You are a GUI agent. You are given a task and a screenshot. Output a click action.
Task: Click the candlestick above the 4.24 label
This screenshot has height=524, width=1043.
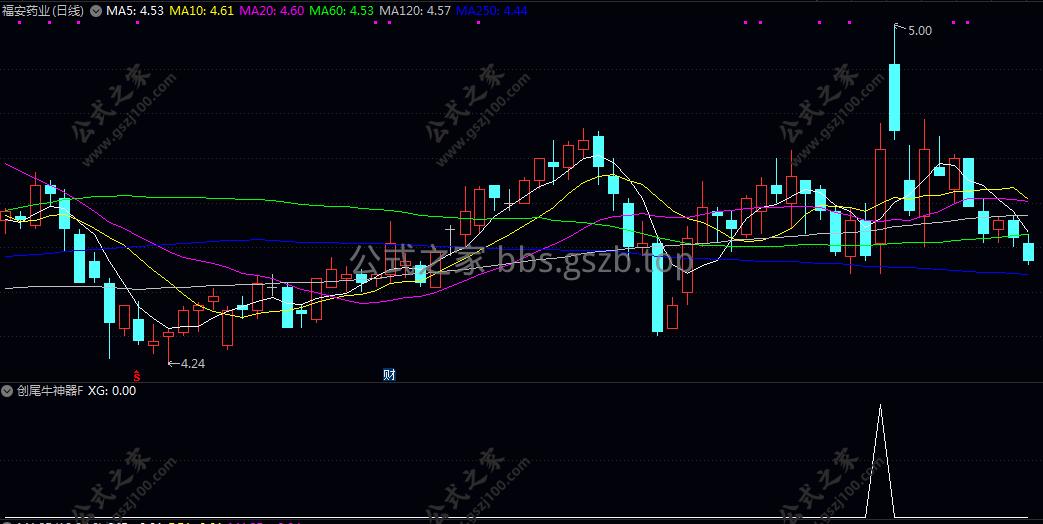click(168, 334)
